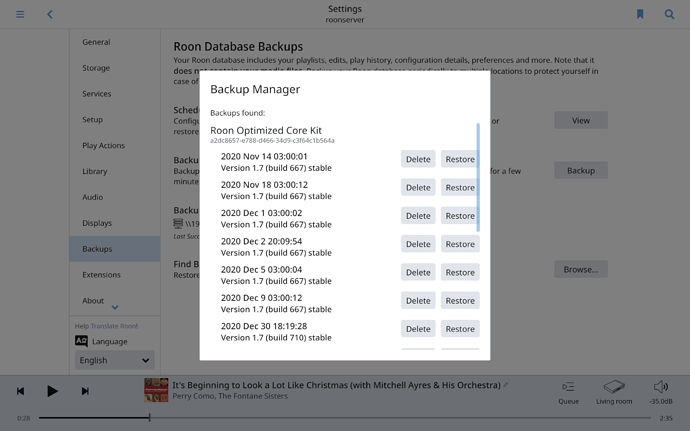Open the search magnifier icon
The height and width of the screenshot is (431, 690).
point(669,15)
